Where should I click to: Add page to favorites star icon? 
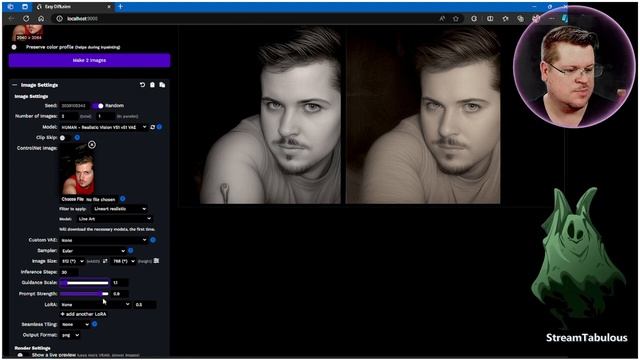pos(456,19)
